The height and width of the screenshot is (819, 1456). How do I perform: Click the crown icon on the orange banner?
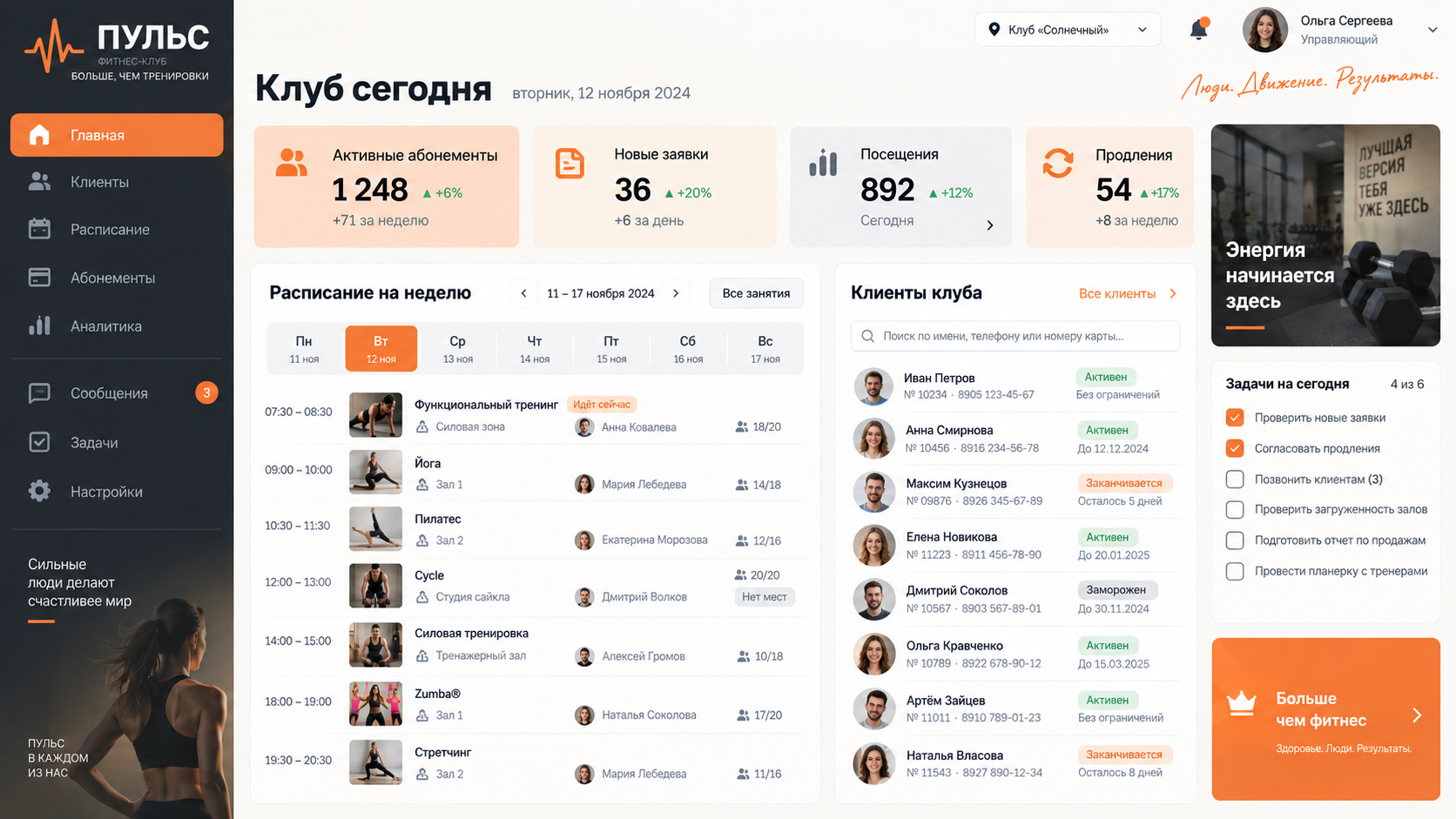[x=1242, y=703]
